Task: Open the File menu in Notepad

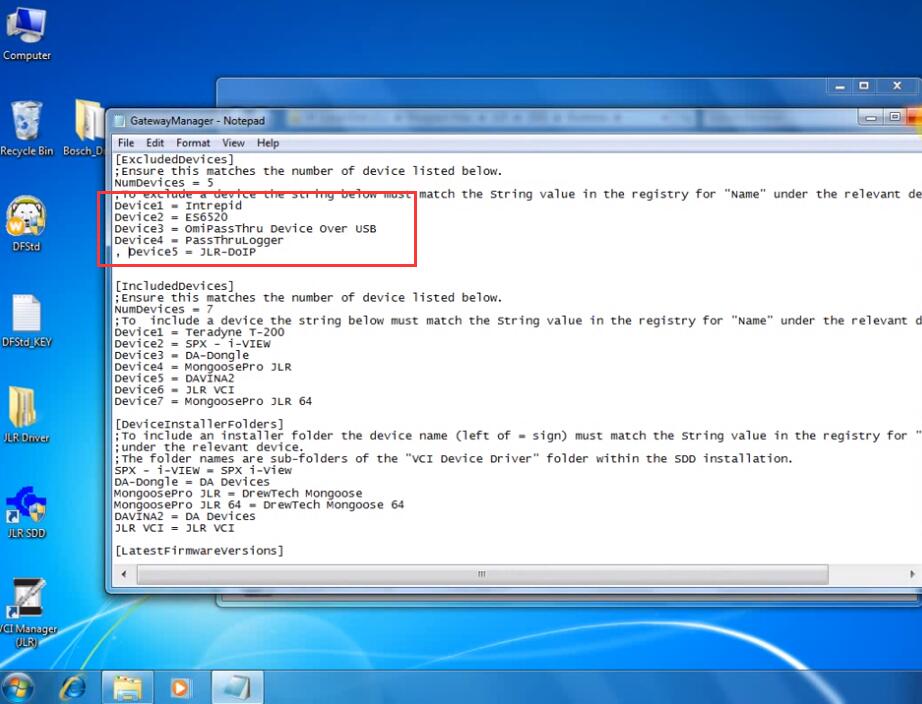Action: (x=126, y=143)
